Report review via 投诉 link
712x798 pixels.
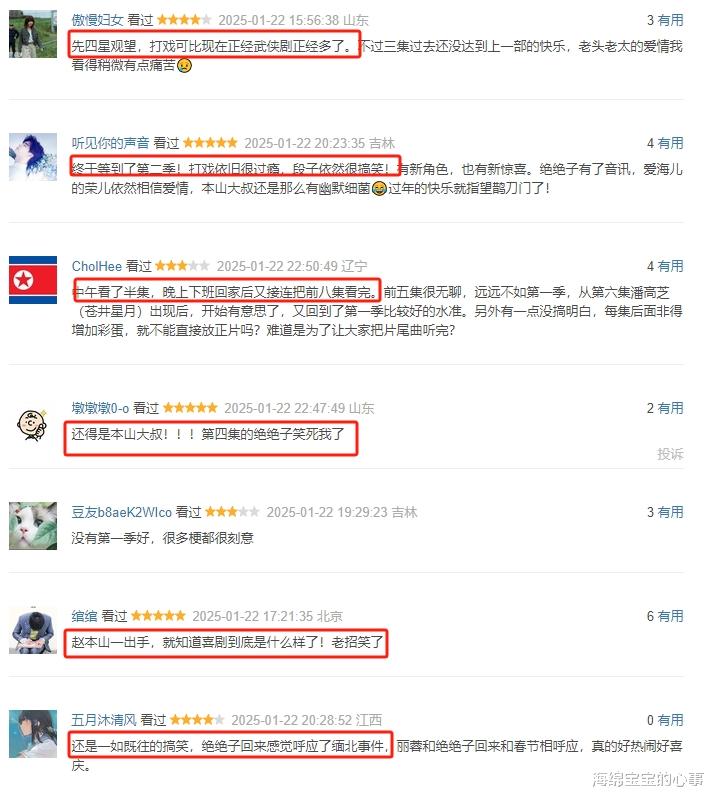click(670, 454)
